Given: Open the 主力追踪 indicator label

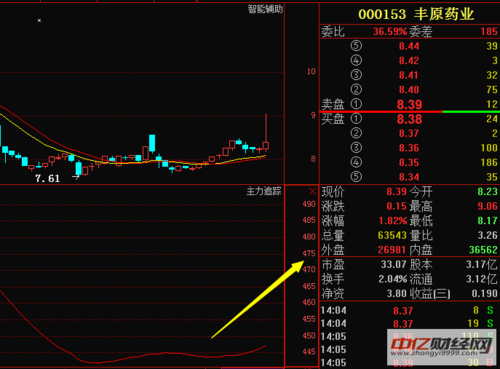Looking at the screenshot, I should click(x=264, y=191).
